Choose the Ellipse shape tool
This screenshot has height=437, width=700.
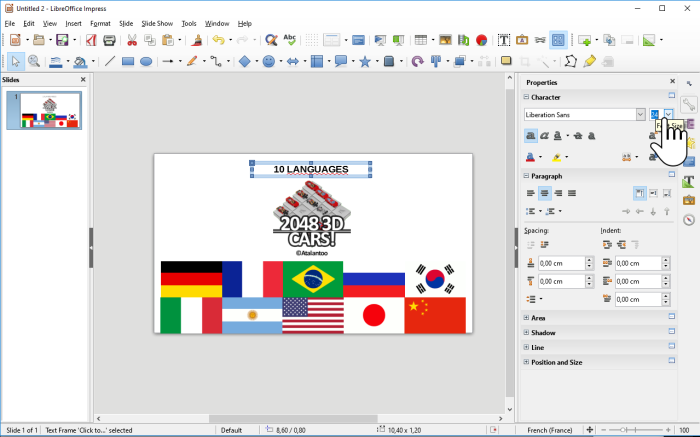pos(146,61)
